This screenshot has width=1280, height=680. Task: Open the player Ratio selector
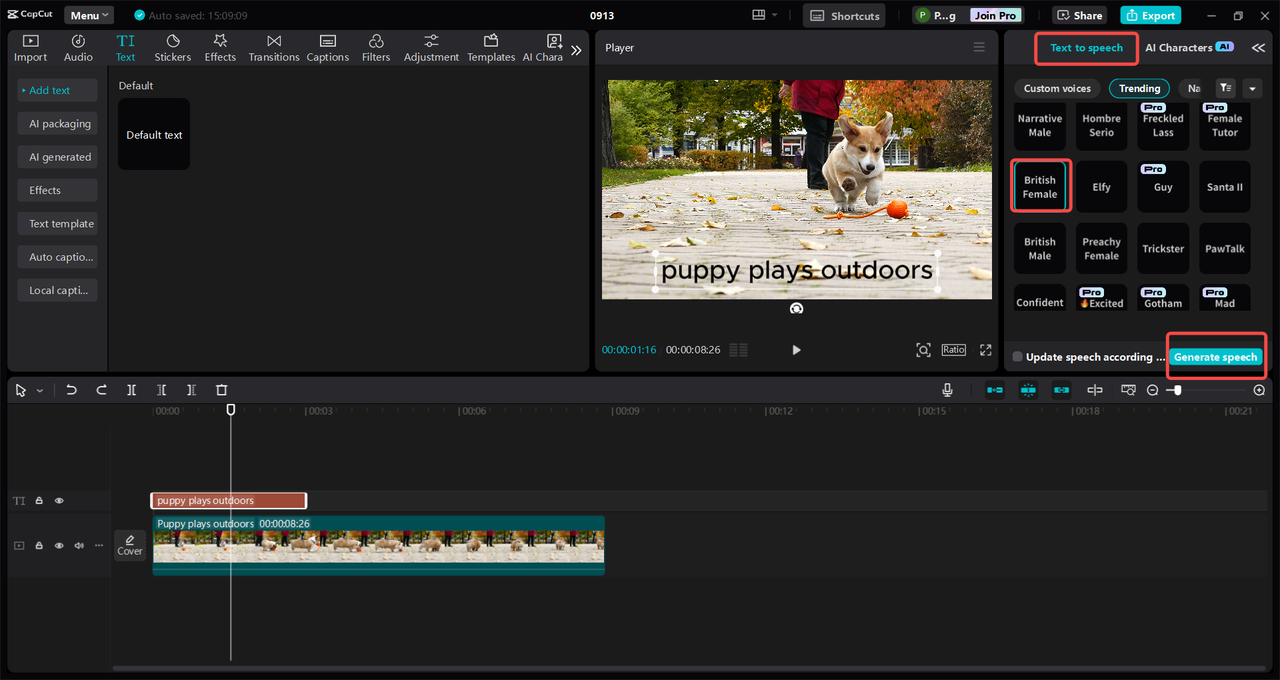pos(954,350)
